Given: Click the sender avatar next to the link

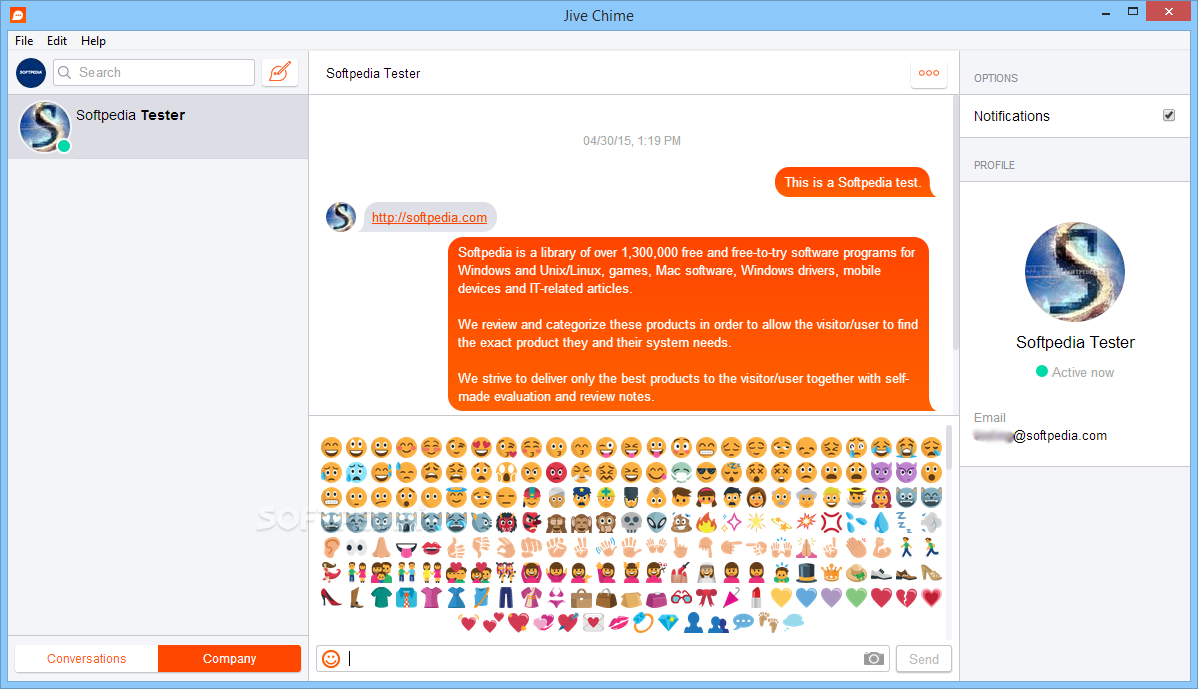Looking at the screenshot, I should (341, 217).
